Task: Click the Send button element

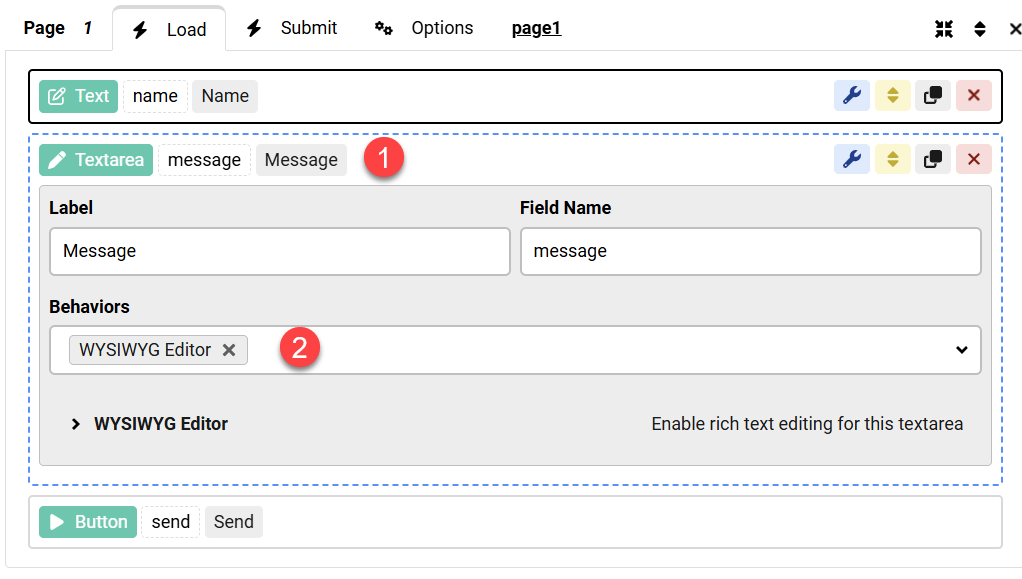Action: pyautogui.click(x=233, y=521)
